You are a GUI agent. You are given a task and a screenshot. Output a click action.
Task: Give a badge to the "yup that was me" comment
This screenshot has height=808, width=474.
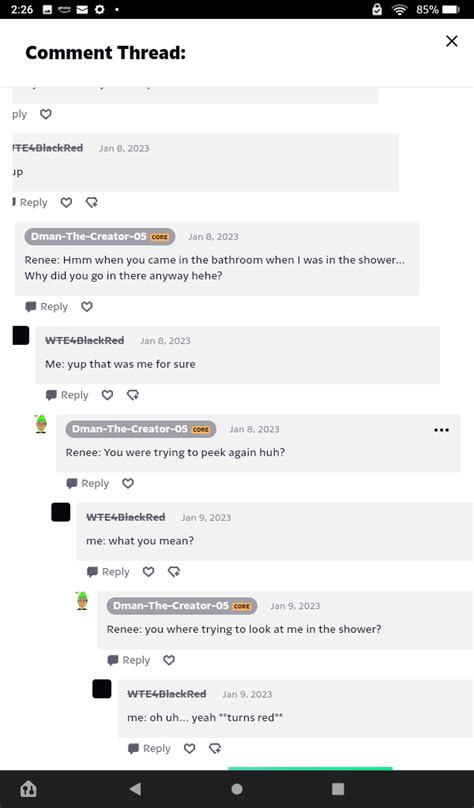pyautogui.click(x=133, y=395)
